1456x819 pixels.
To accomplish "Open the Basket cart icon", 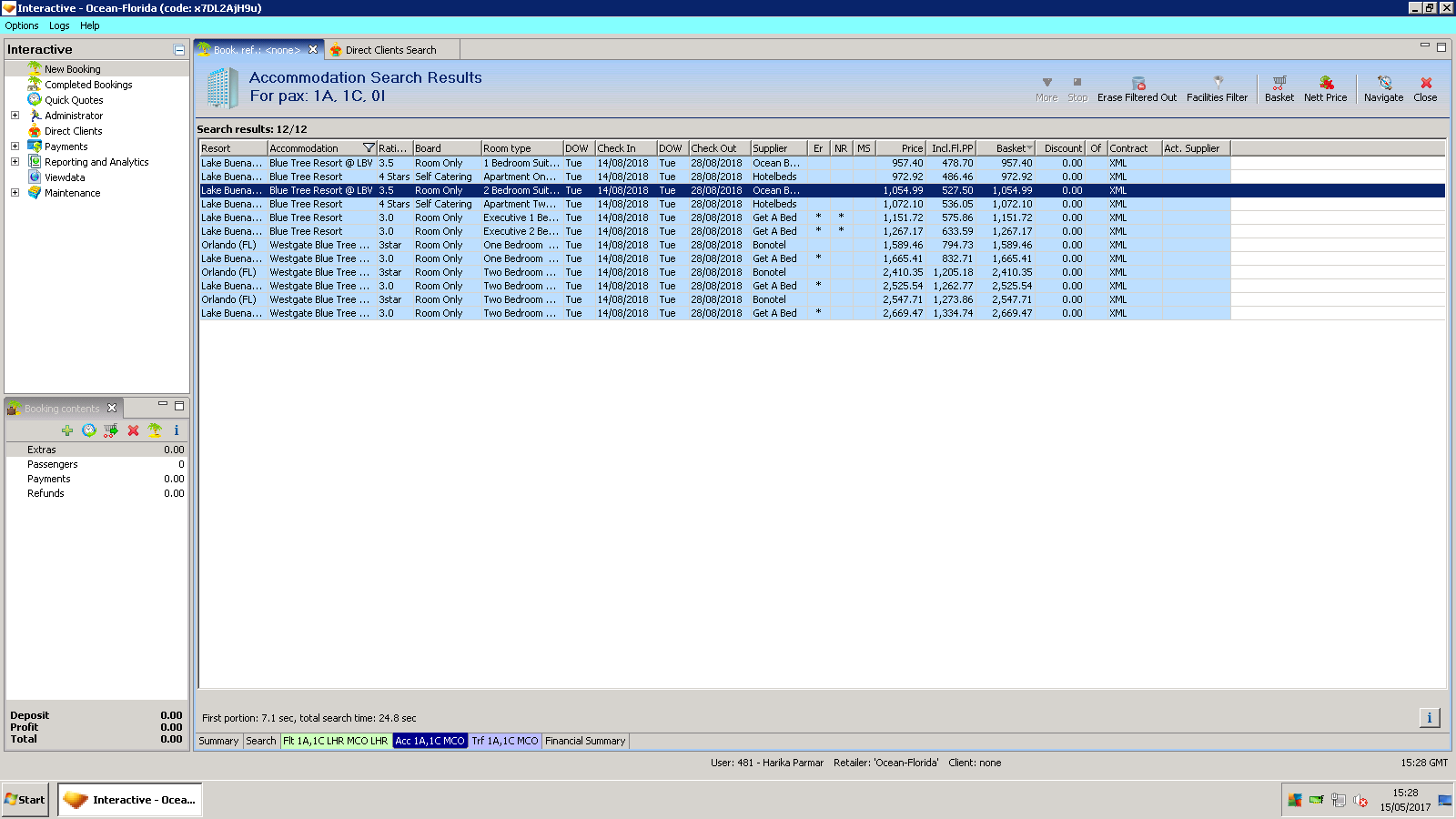I will point(1279,83).
